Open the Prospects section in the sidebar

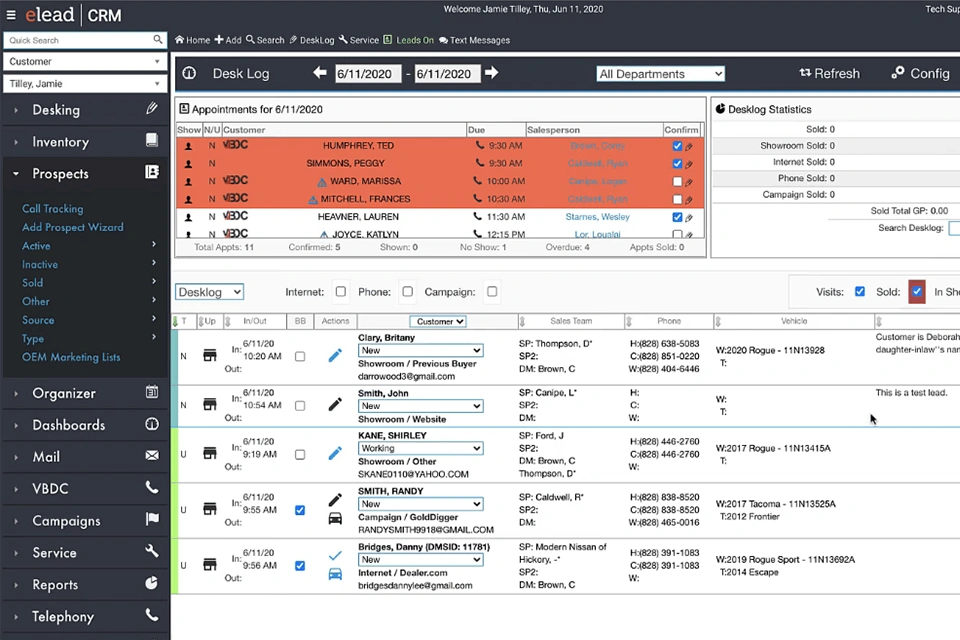(60, 173)
